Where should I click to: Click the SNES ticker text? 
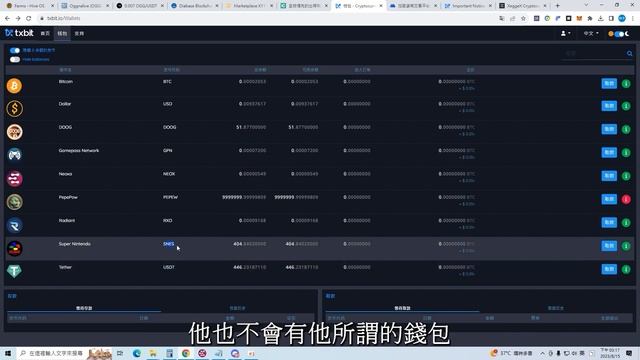tap(169, 244)
